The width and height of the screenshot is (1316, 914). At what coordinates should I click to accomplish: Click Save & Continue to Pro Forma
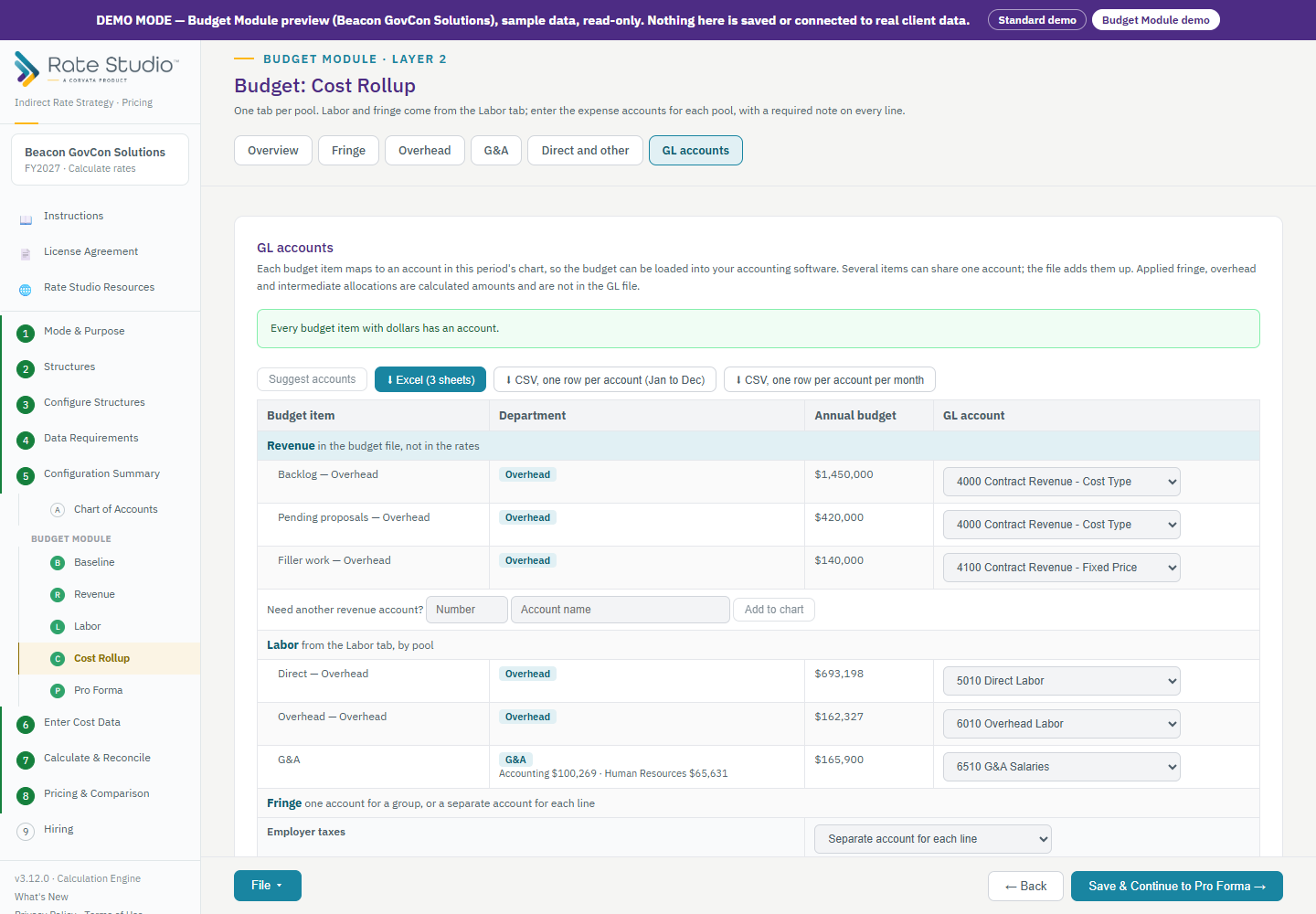click(x=1177, y=887)
